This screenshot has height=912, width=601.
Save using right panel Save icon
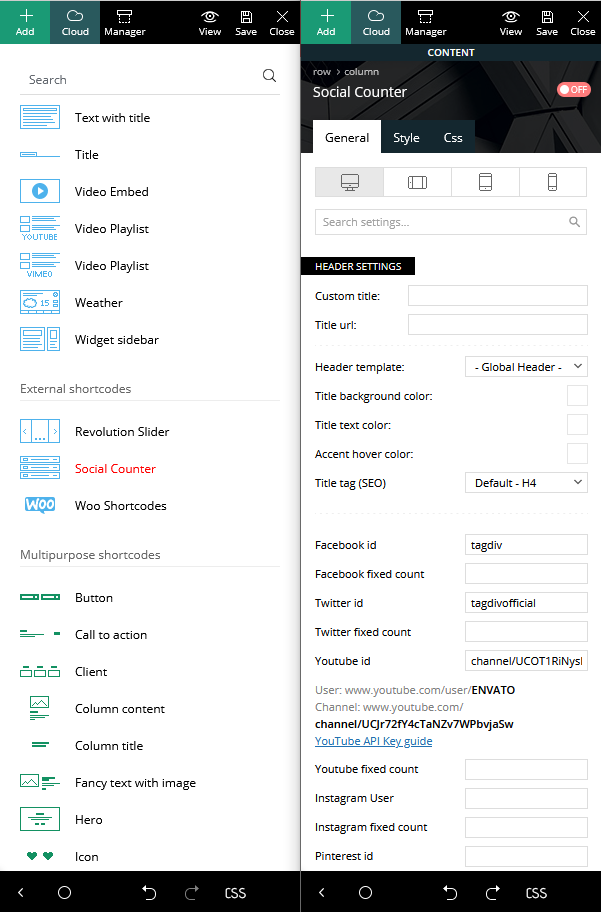click(x=547, y=22)
